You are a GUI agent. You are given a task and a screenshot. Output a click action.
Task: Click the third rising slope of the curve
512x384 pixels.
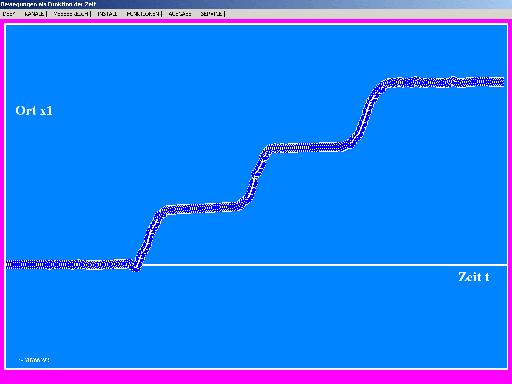point(367,113)
